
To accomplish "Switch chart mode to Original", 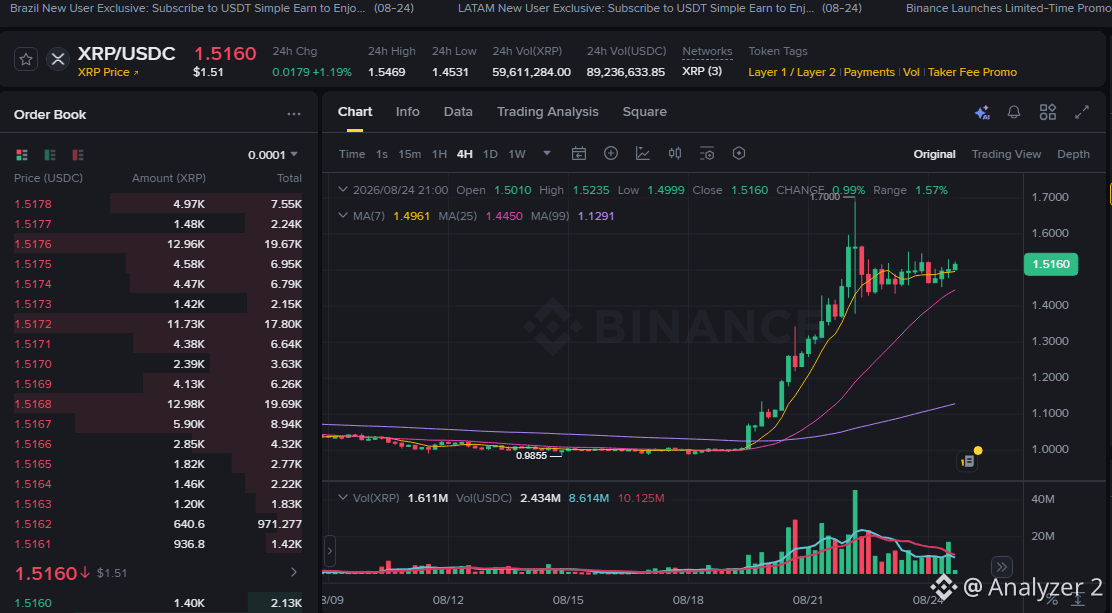I will pos(934,154).
